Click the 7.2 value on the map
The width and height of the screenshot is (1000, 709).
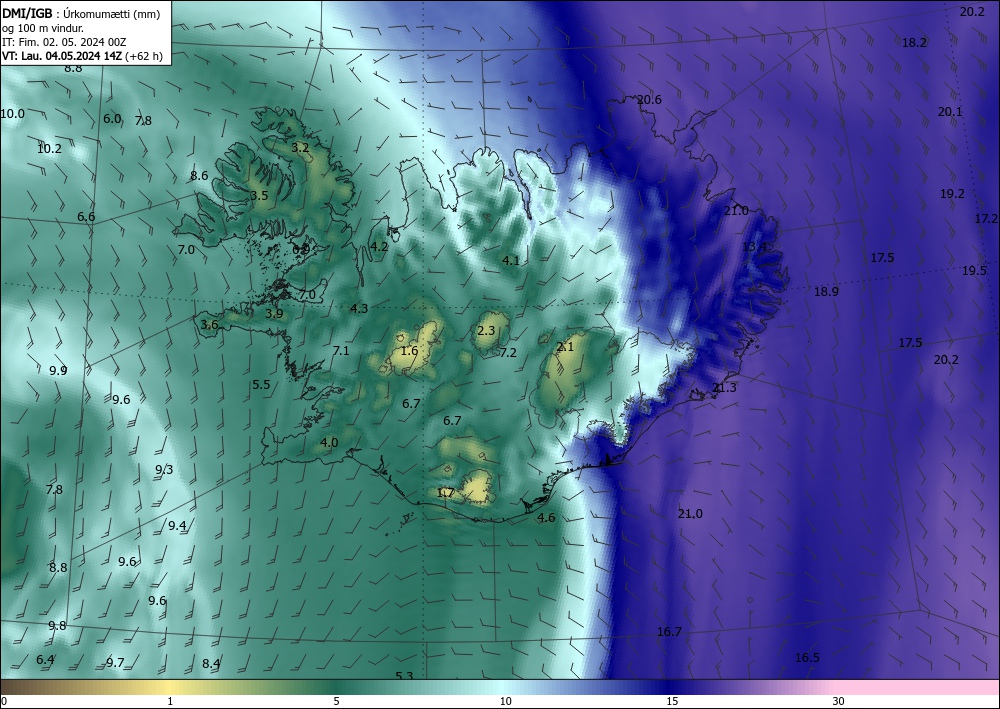508,353
